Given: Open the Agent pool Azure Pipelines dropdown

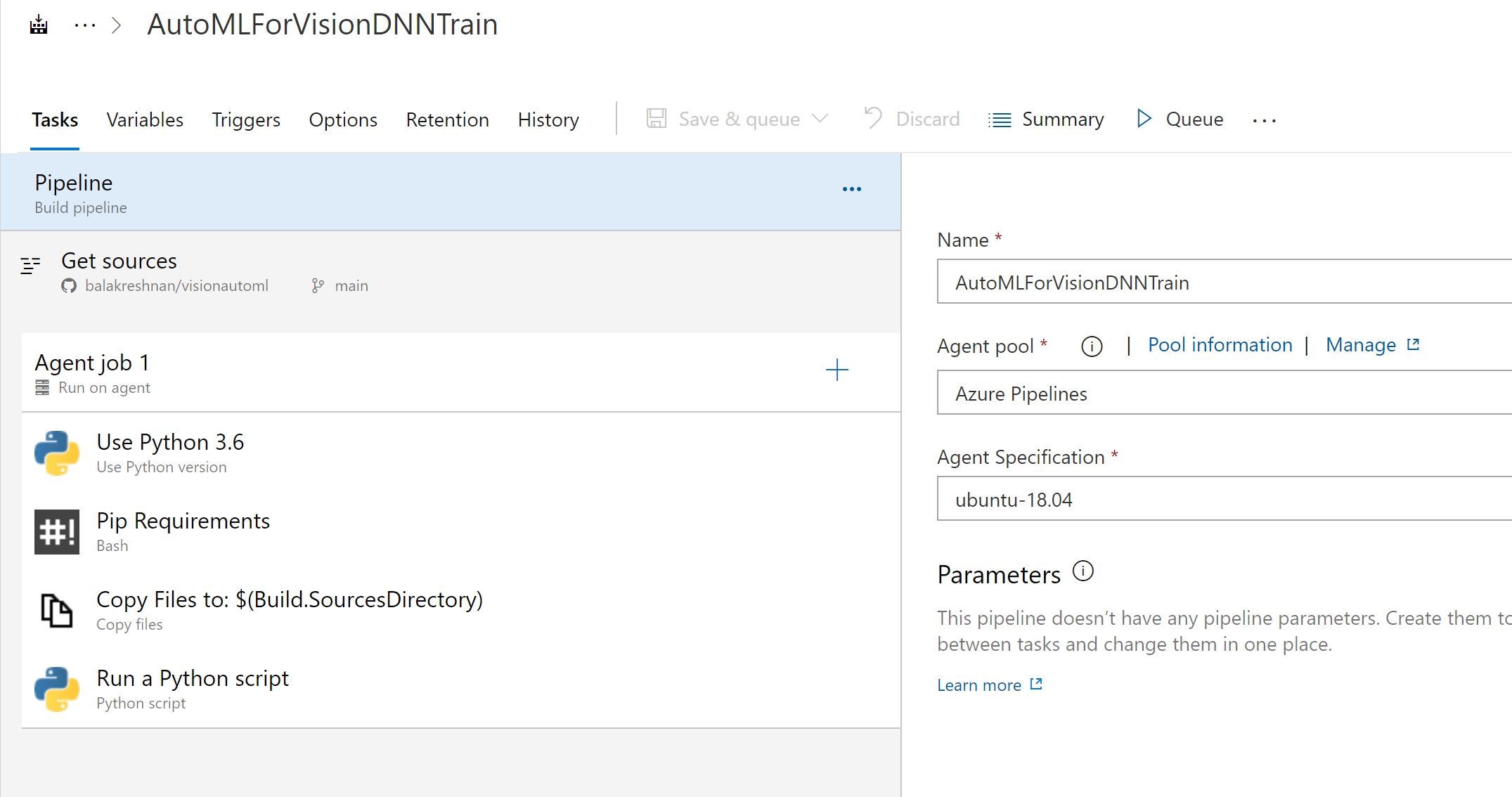Looking at the screenshot, I should point(1223,393).
